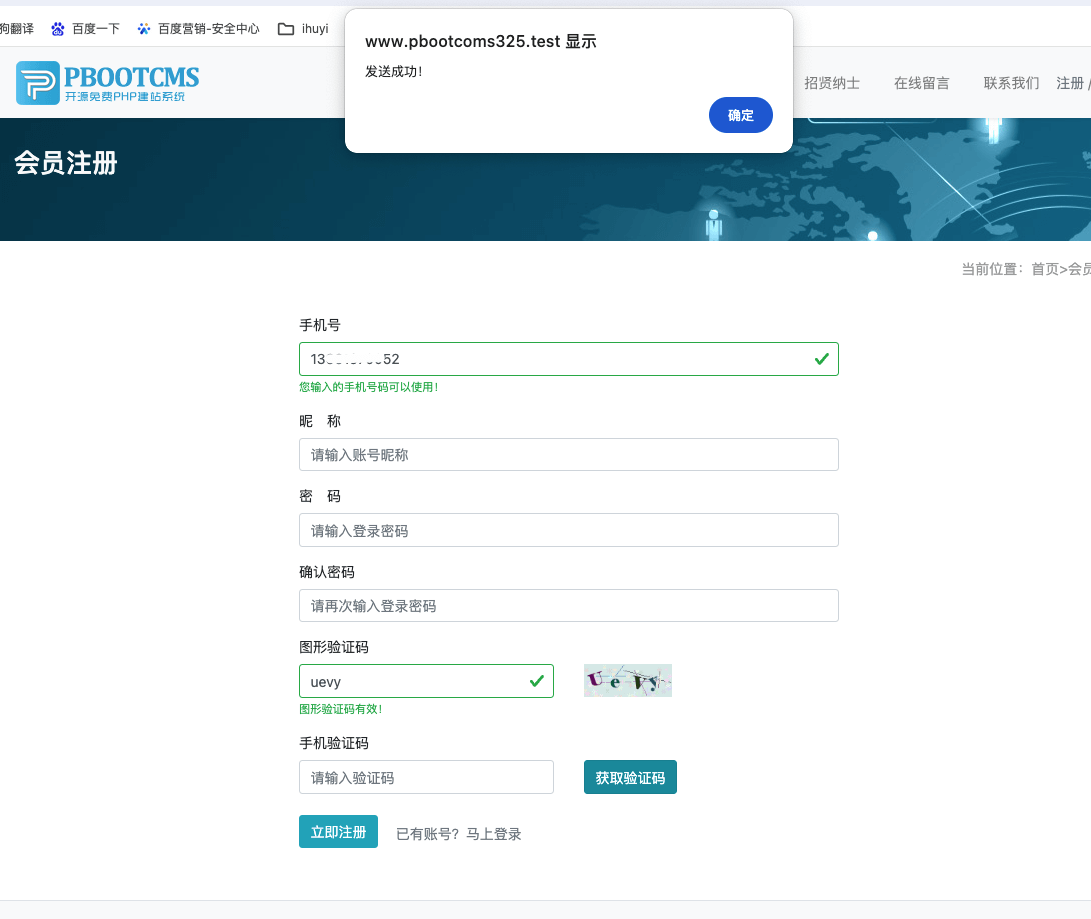Viewport: 1091px width, 919px height.
Task: Focus the 手机号 input field
Action: (x=568, y=359)
